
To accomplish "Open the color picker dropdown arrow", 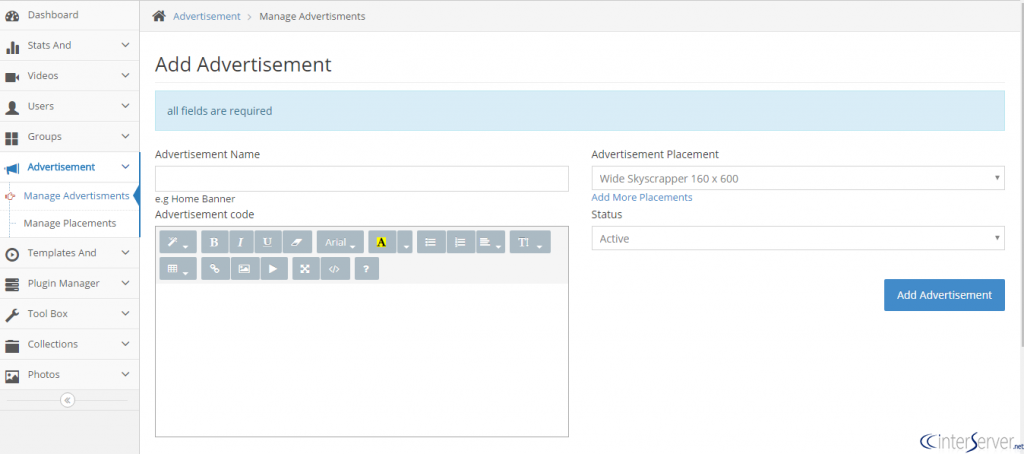I will [405, 242].
